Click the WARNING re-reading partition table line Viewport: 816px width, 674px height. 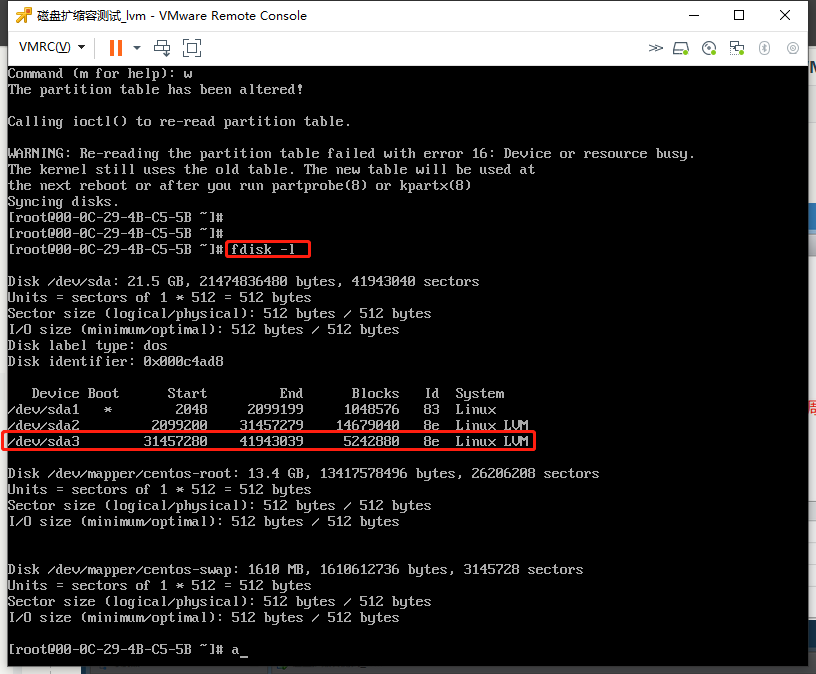pyautogui.click(x=351, y=154)
